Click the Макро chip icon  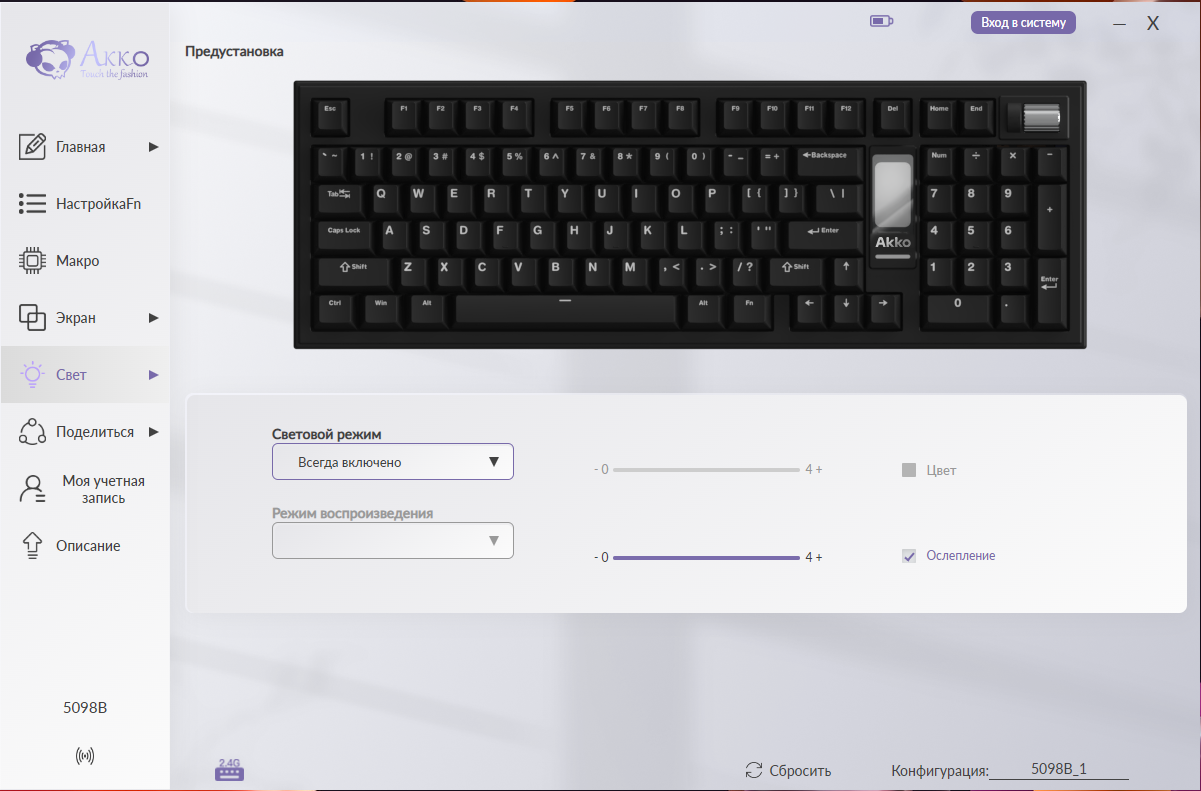[33, 261]
